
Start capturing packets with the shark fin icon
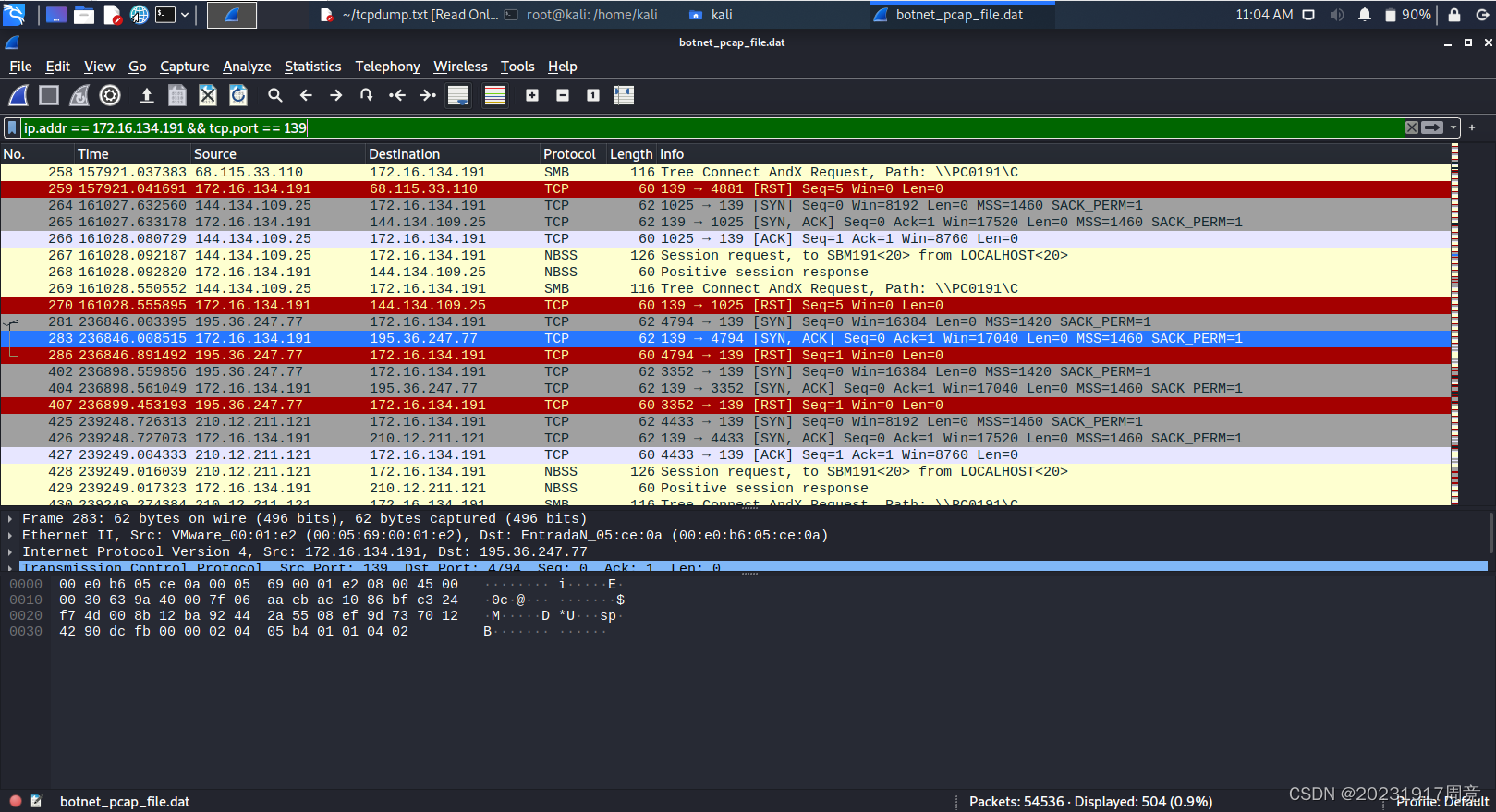click(18, 95)
